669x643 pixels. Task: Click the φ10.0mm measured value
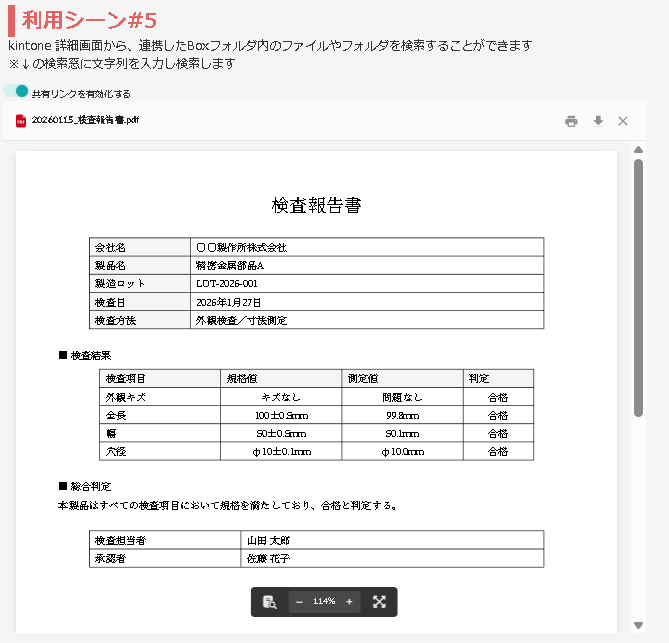point(402,451)
